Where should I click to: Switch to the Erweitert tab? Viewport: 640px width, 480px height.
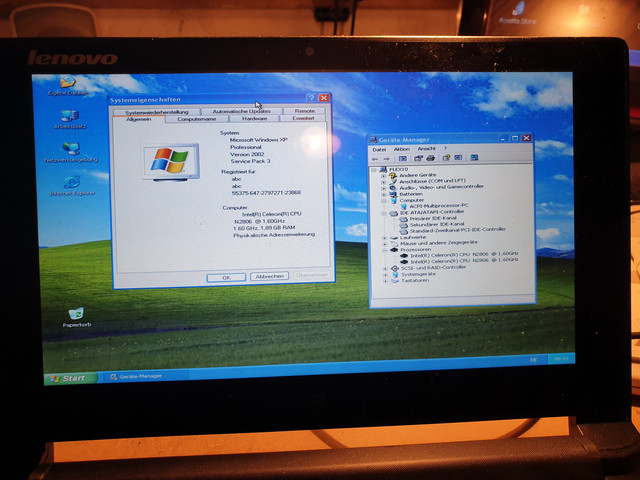click(x=303, y=118)
